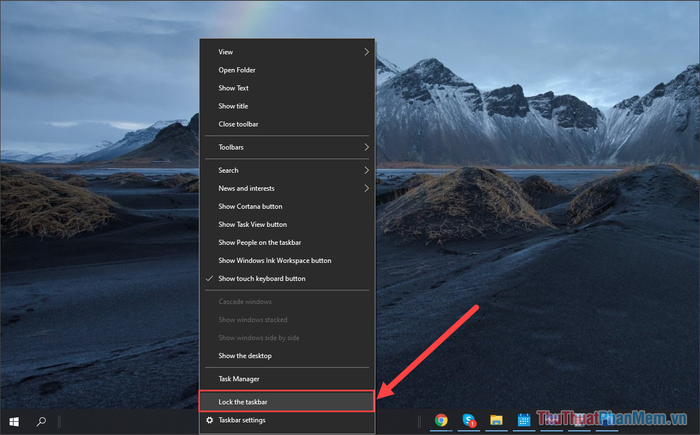Enable Show People on the taskbar
Viewport: 700px width, 435px height.
tap(287, 243)
